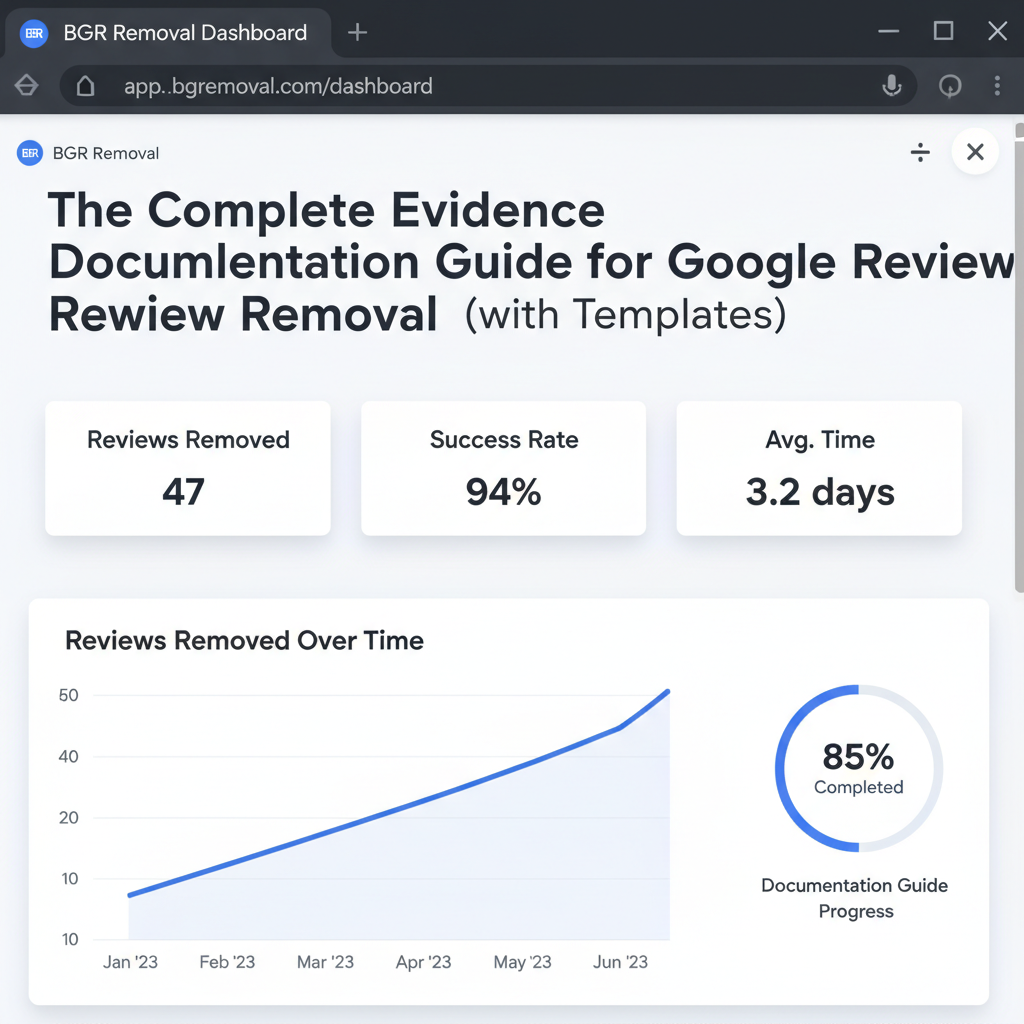Click the Jun '23 axis label
The image size is (1024, 1024).
620,962
